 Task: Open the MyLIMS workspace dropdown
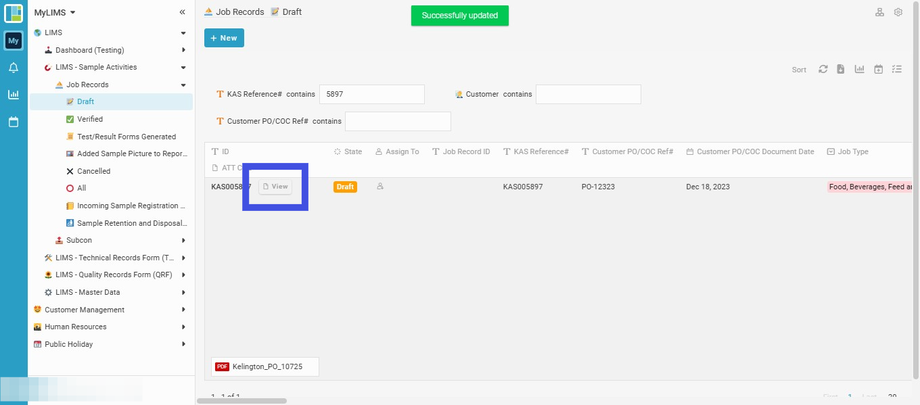click(x=55, y=12)
